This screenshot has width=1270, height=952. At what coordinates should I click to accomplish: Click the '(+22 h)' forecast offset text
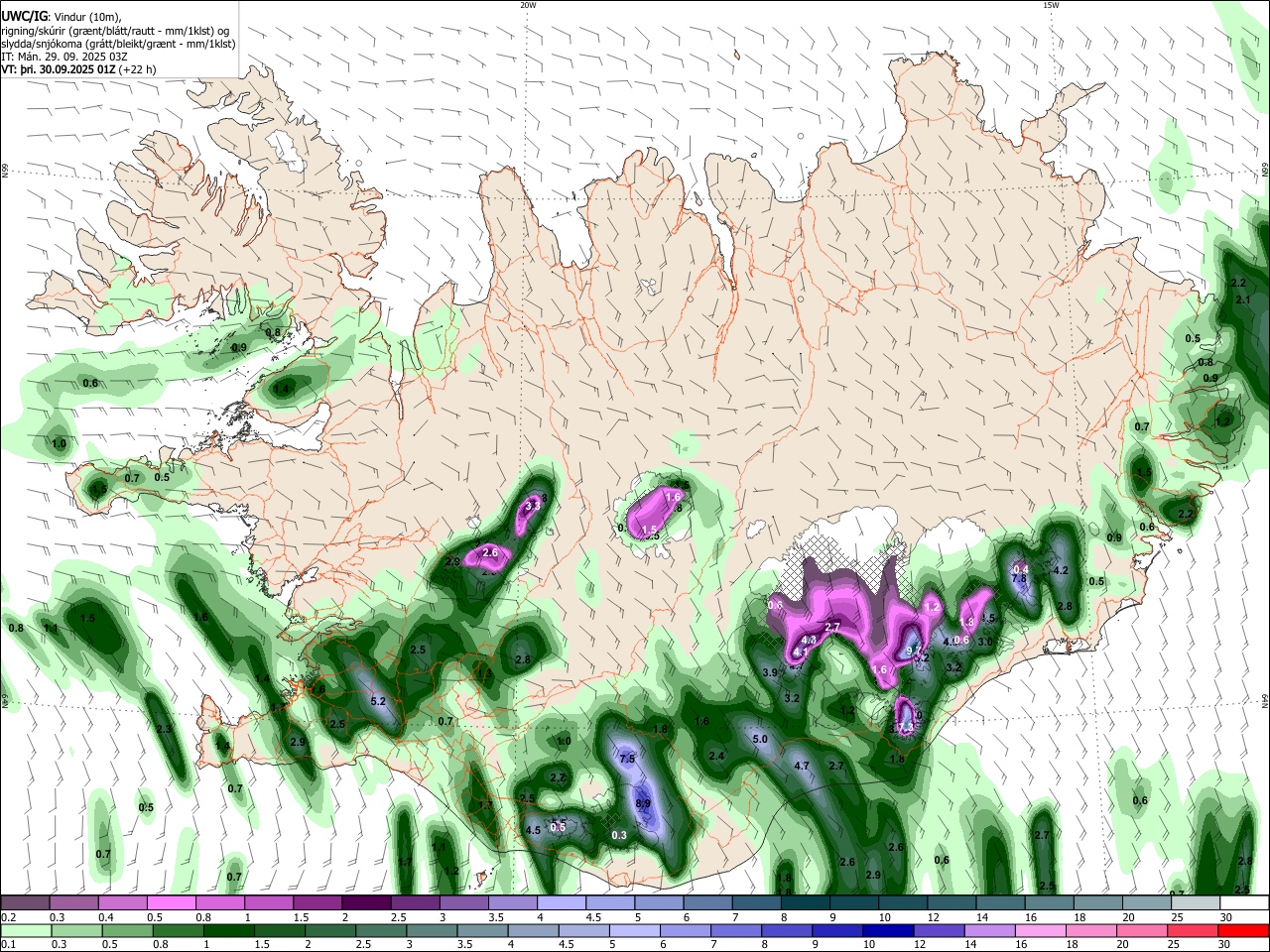point(137,69)
